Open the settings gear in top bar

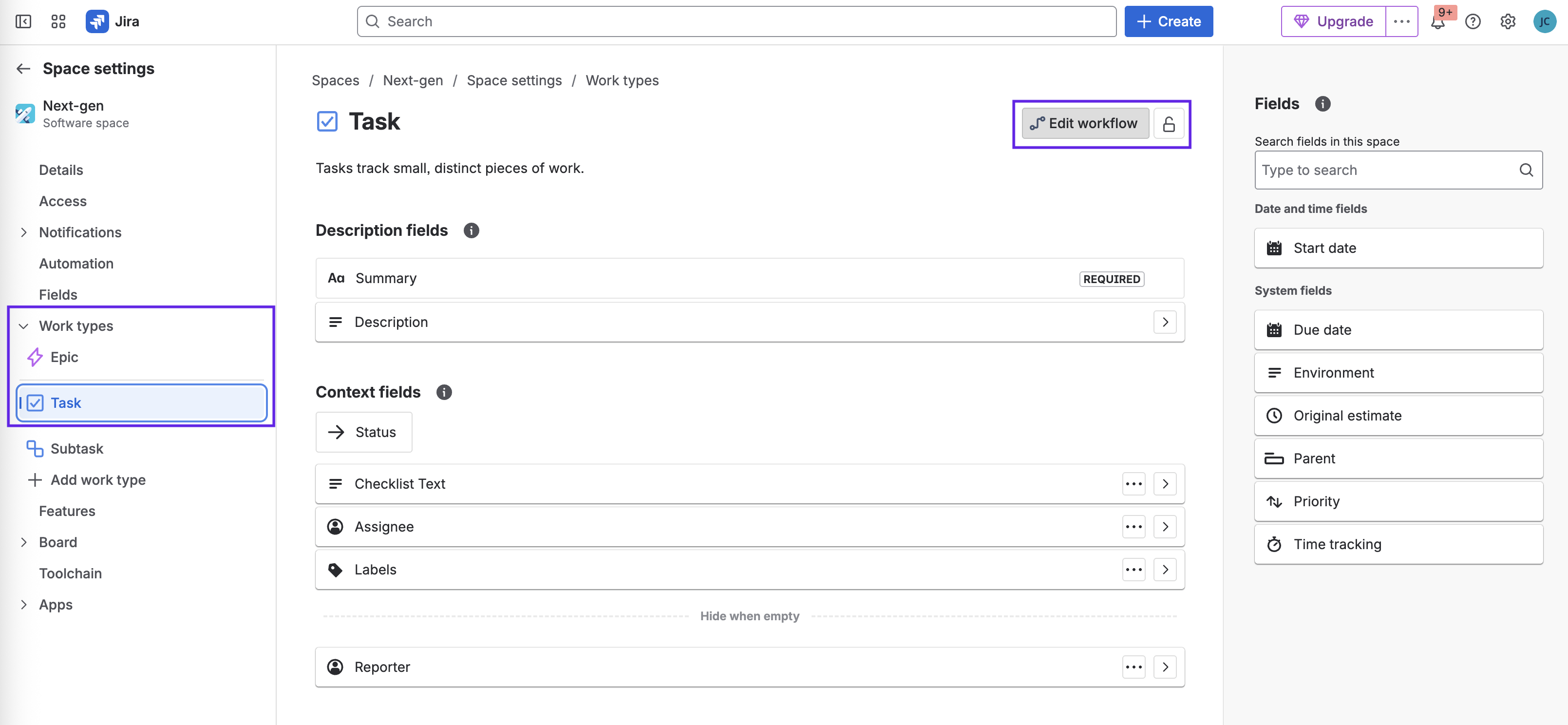(1508, 22)
